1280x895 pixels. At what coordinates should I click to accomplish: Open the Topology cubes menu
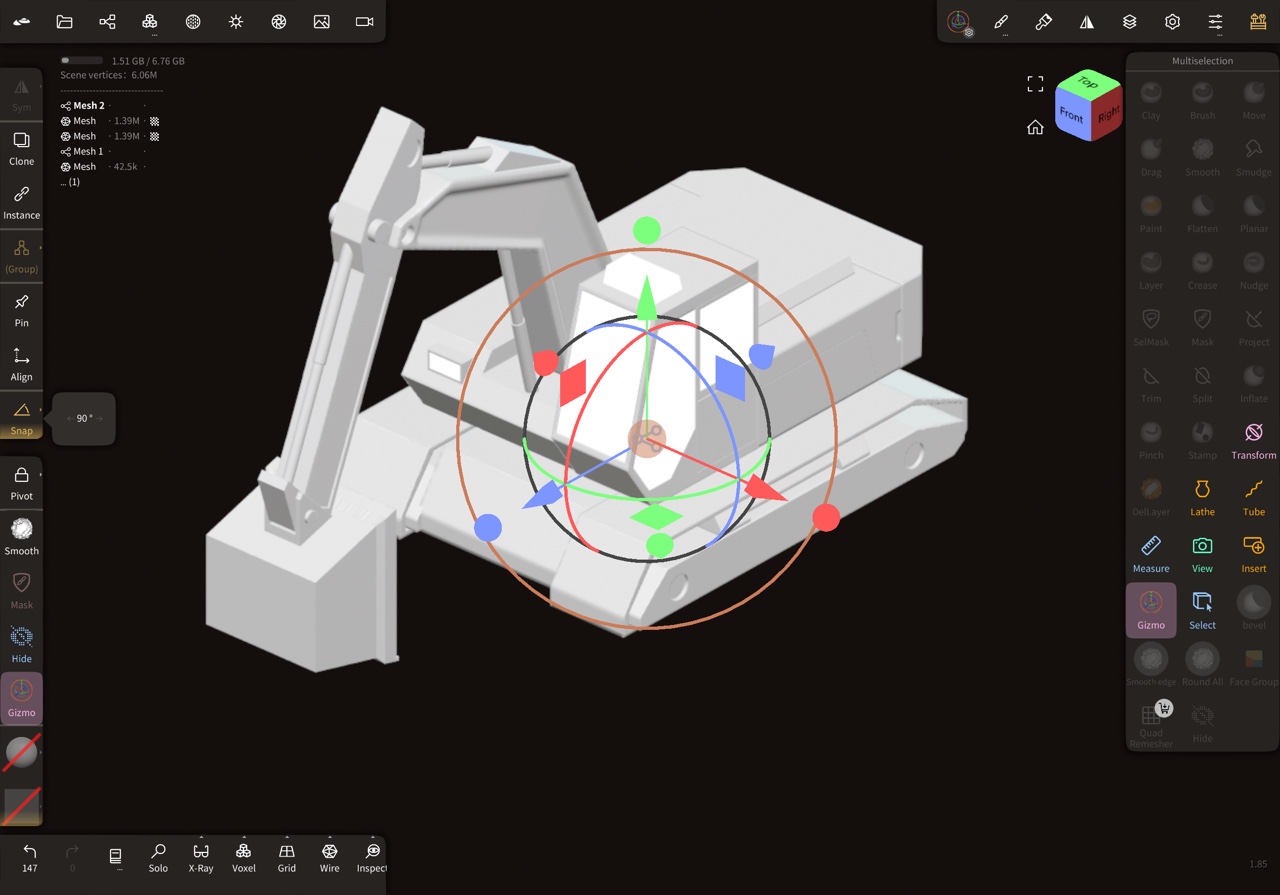tap(150, 21)
